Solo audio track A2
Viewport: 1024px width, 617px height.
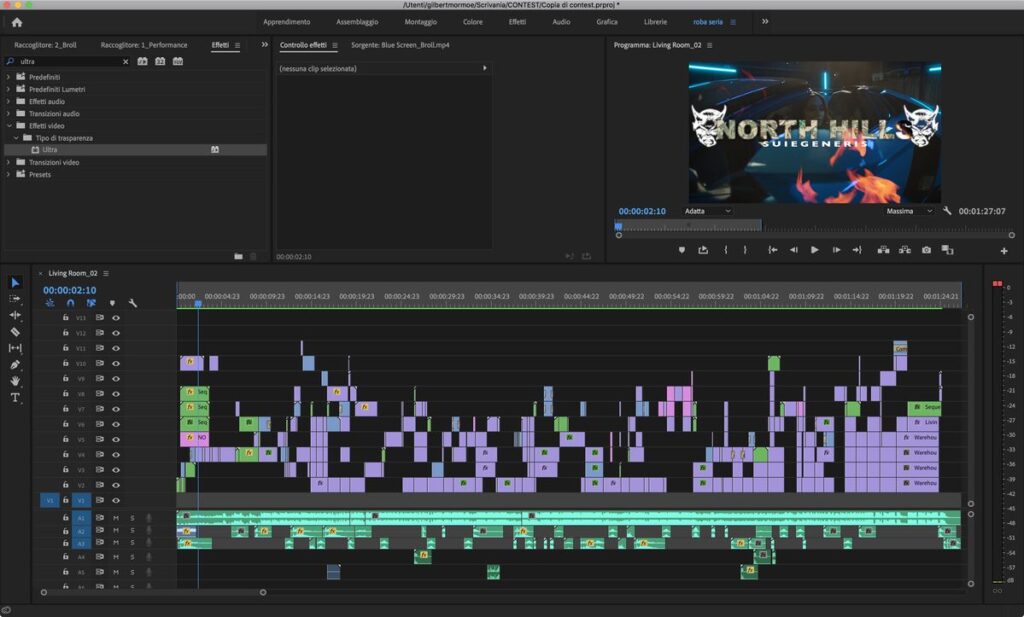point(131,530)
